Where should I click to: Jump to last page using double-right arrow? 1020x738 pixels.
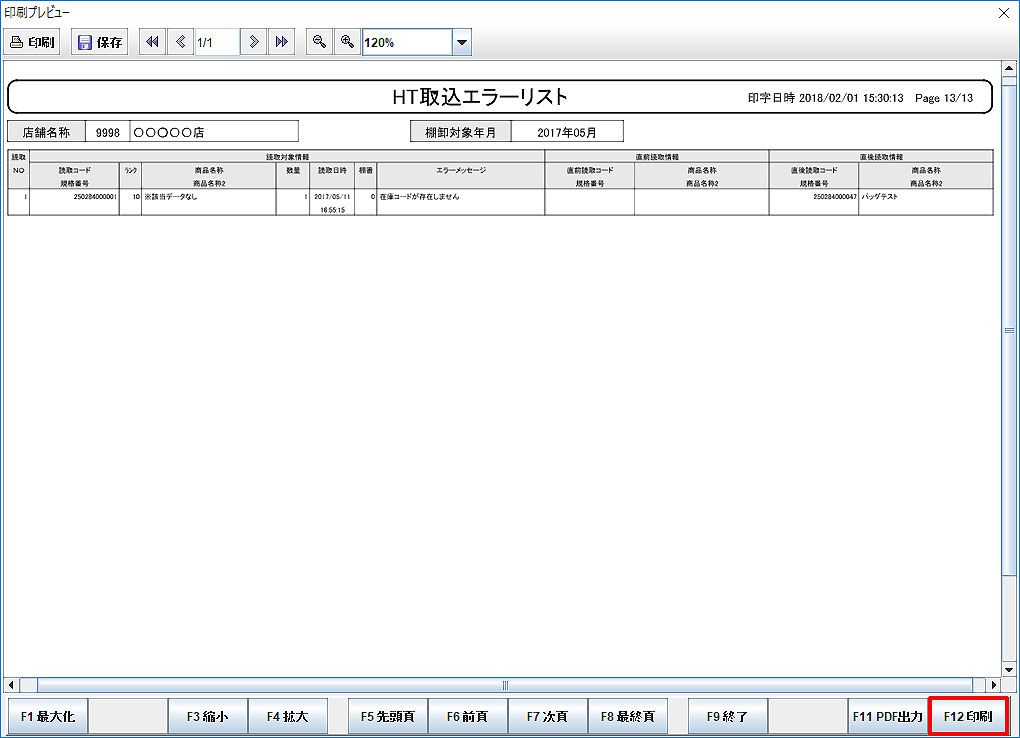[x=282, y=42]
